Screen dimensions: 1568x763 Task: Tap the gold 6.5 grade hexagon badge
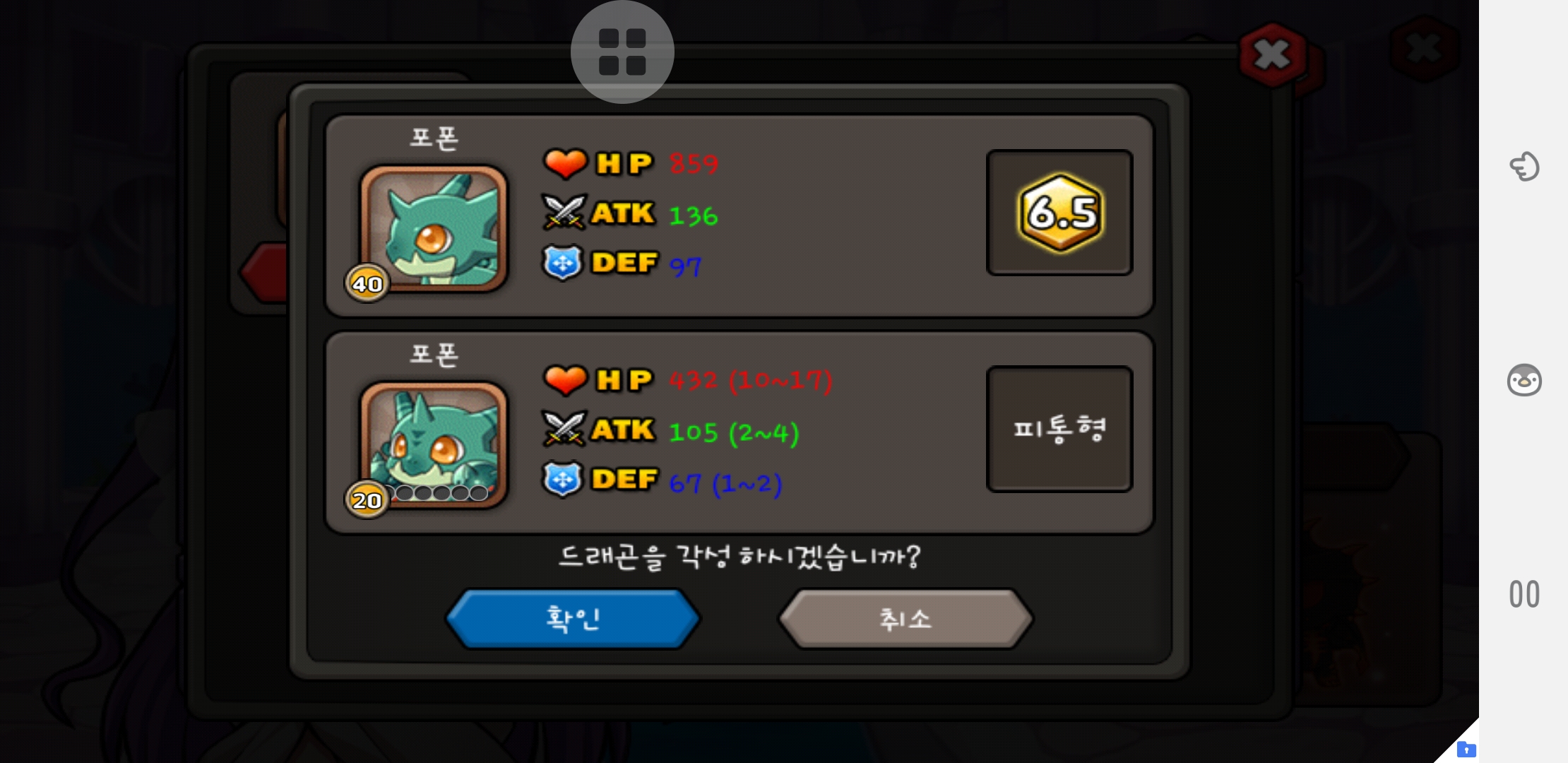pos(1060,213)
